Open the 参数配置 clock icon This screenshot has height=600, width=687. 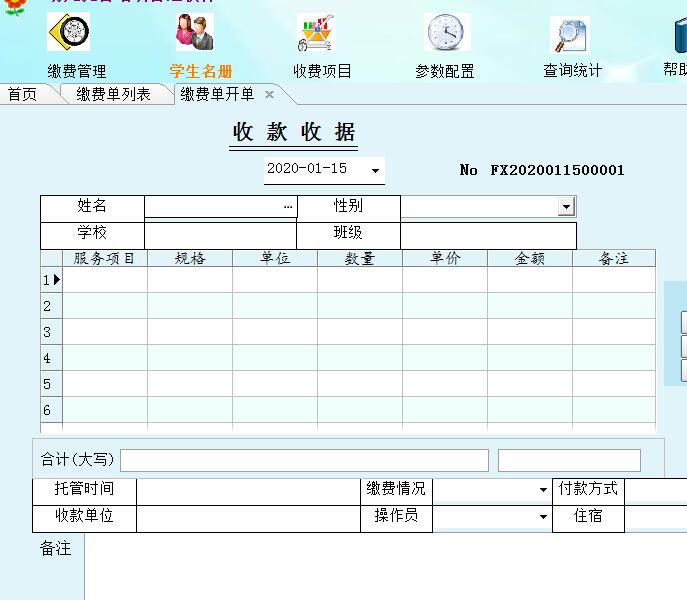[x=447, y=32]
